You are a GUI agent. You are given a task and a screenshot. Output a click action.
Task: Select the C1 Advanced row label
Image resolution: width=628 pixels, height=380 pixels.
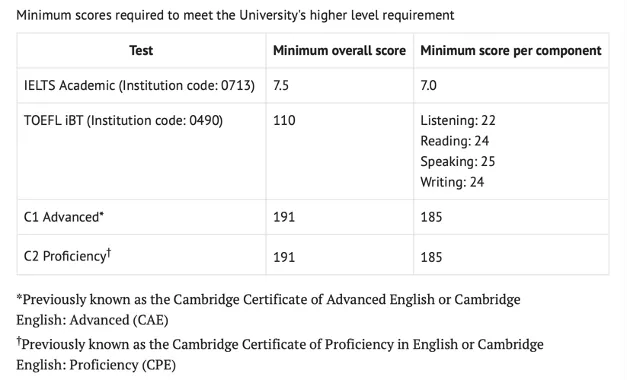point(64,217)
